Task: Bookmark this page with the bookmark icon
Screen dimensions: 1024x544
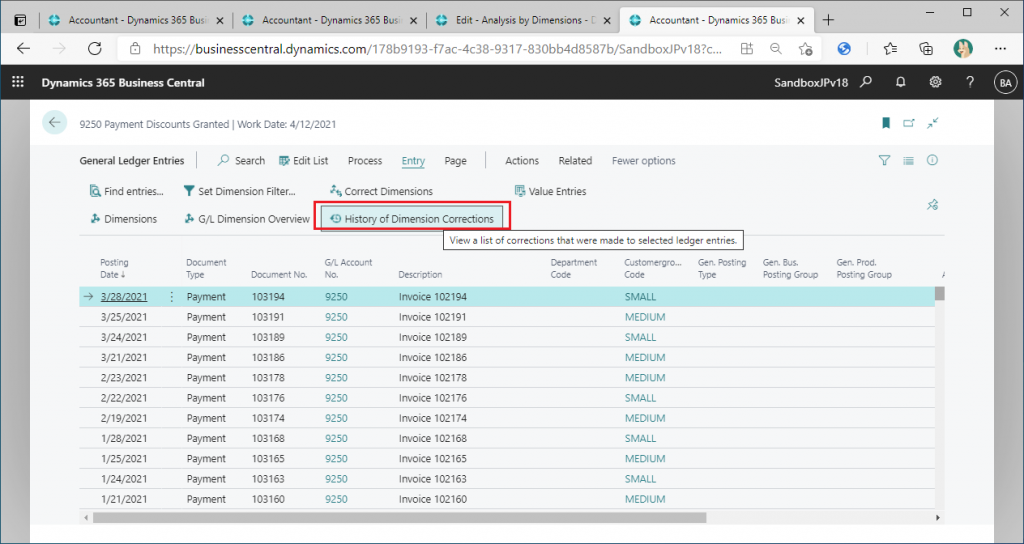Action: tap(886, 123)
